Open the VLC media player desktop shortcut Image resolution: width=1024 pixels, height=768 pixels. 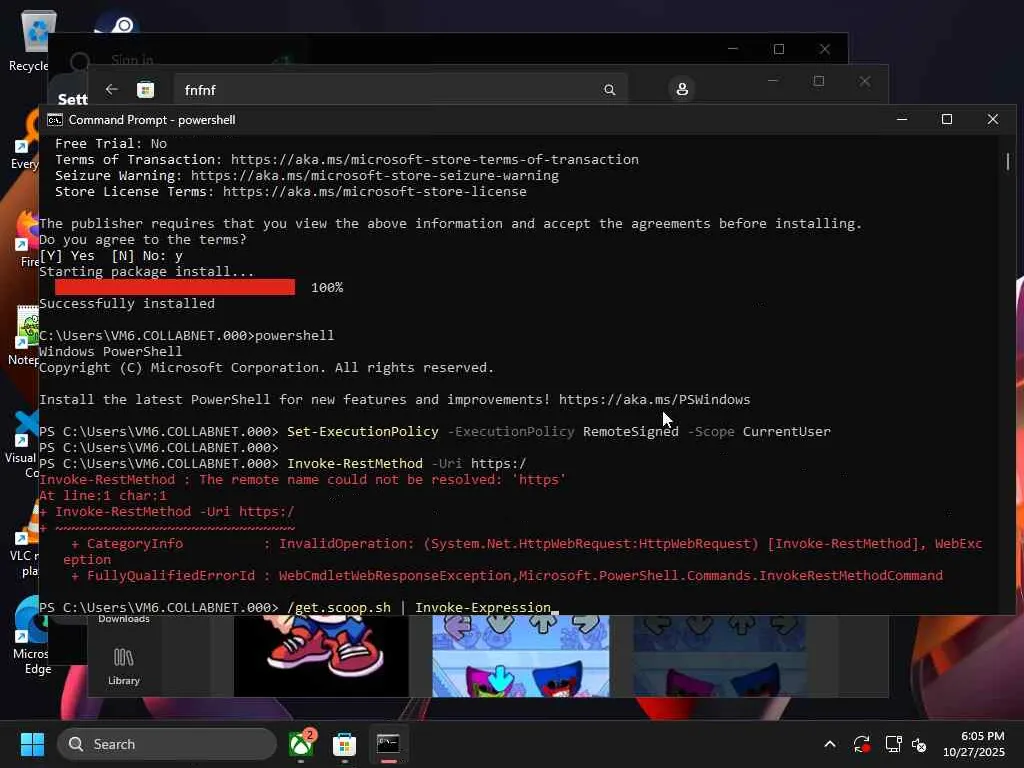(x=26, y=539)
